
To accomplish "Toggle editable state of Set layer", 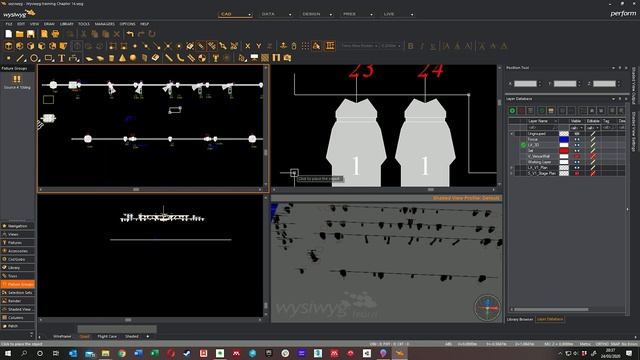I will 593,151.
